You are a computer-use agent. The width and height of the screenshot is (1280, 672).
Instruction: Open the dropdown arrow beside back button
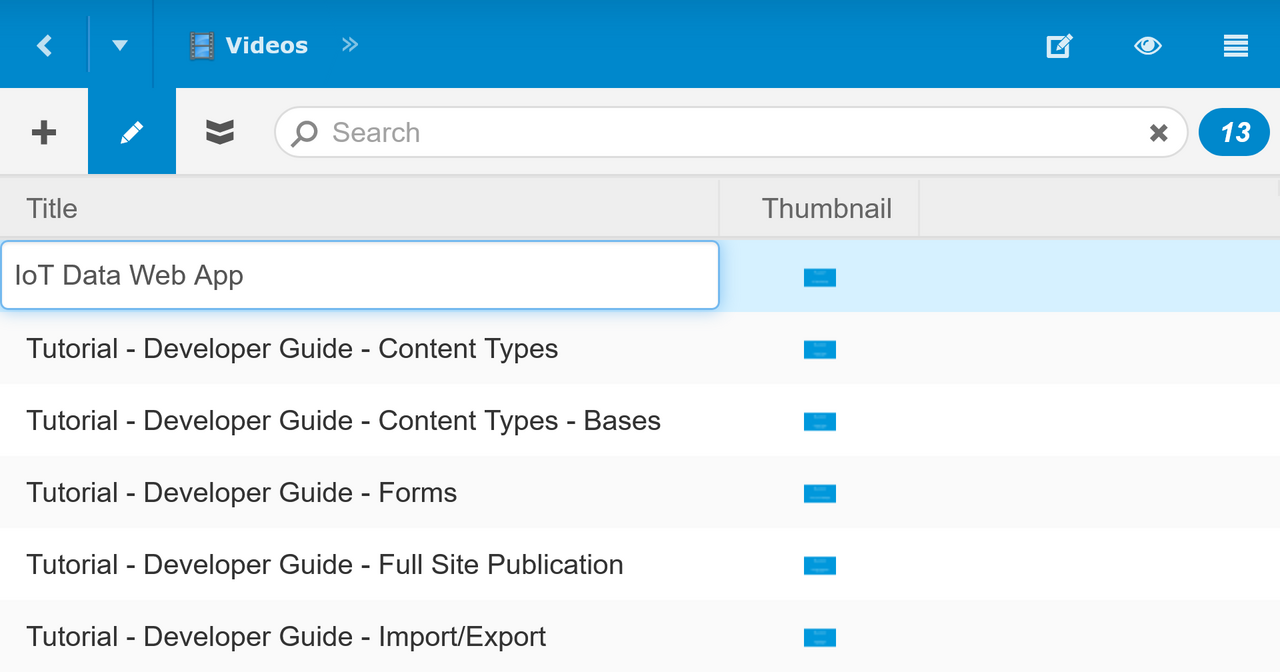[120, 45]
